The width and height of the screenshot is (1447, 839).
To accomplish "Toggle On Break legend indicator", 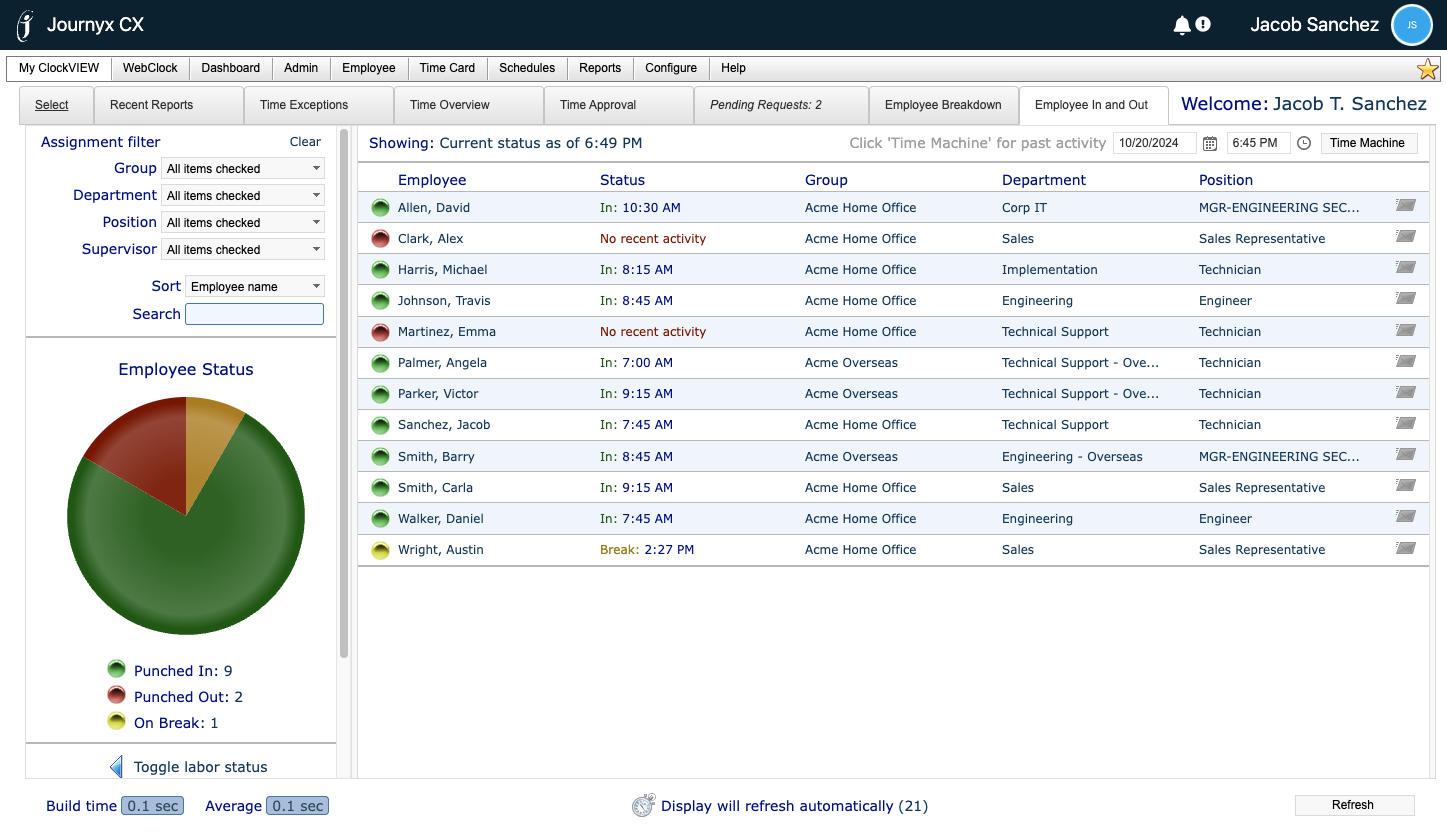I will tap(117, 722).
